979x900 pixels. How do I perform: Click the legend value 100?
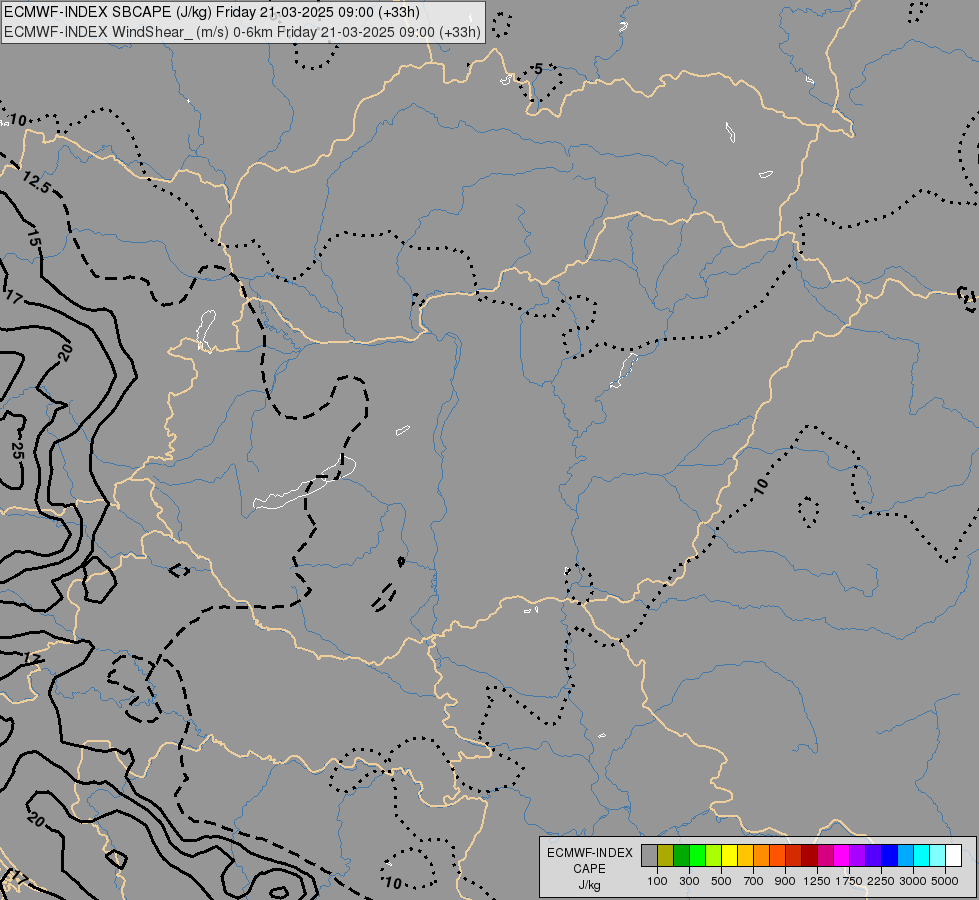[x=657, y=881]
